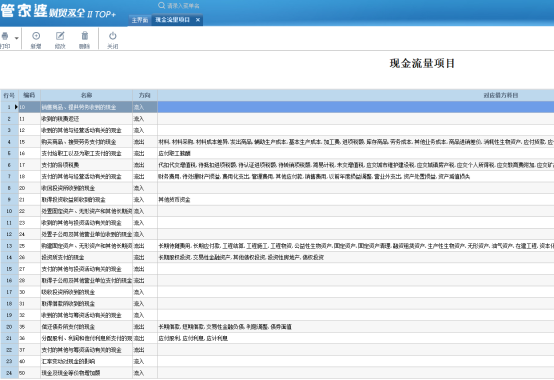Select row number 15 cell
Screen dimensions: 554x380
(9, 269)
